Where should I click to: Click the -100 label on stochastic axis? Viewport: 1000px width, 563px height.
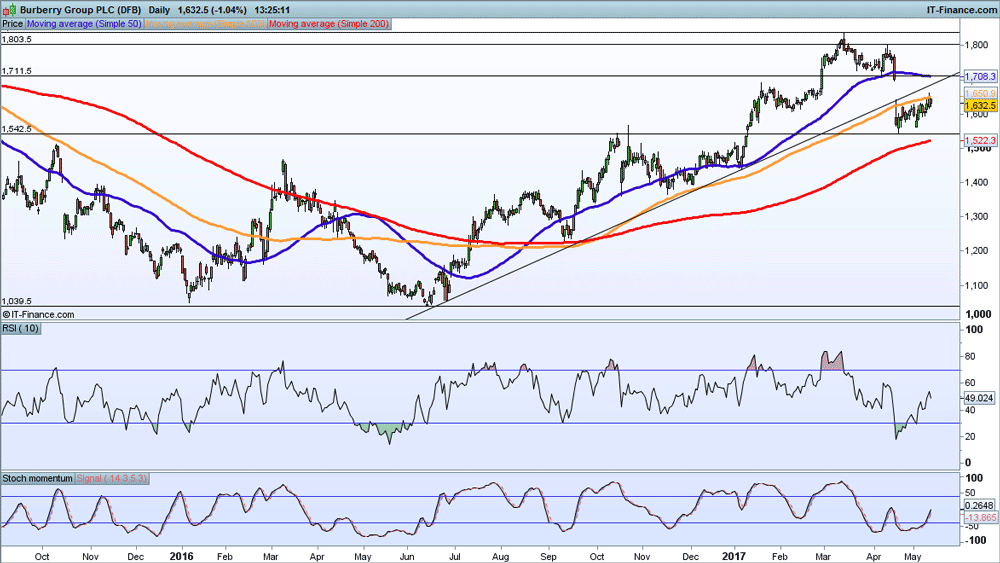(976, 540)
